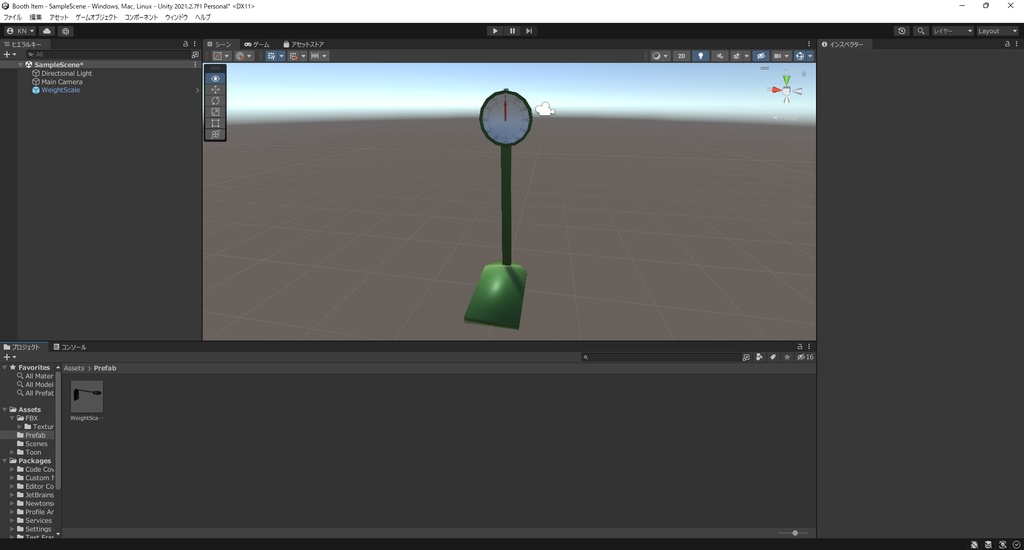1024x550 pixels.
Task: Click search by label tag icon
Action: 773,357
